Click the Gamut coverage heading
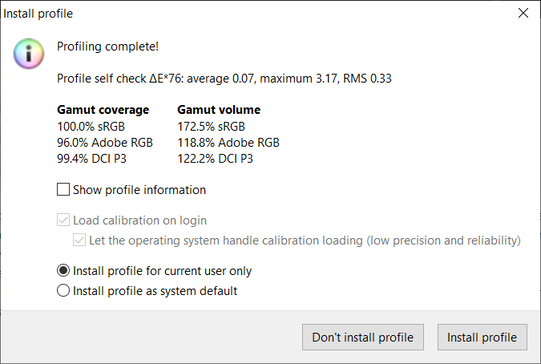 [103, 110]
